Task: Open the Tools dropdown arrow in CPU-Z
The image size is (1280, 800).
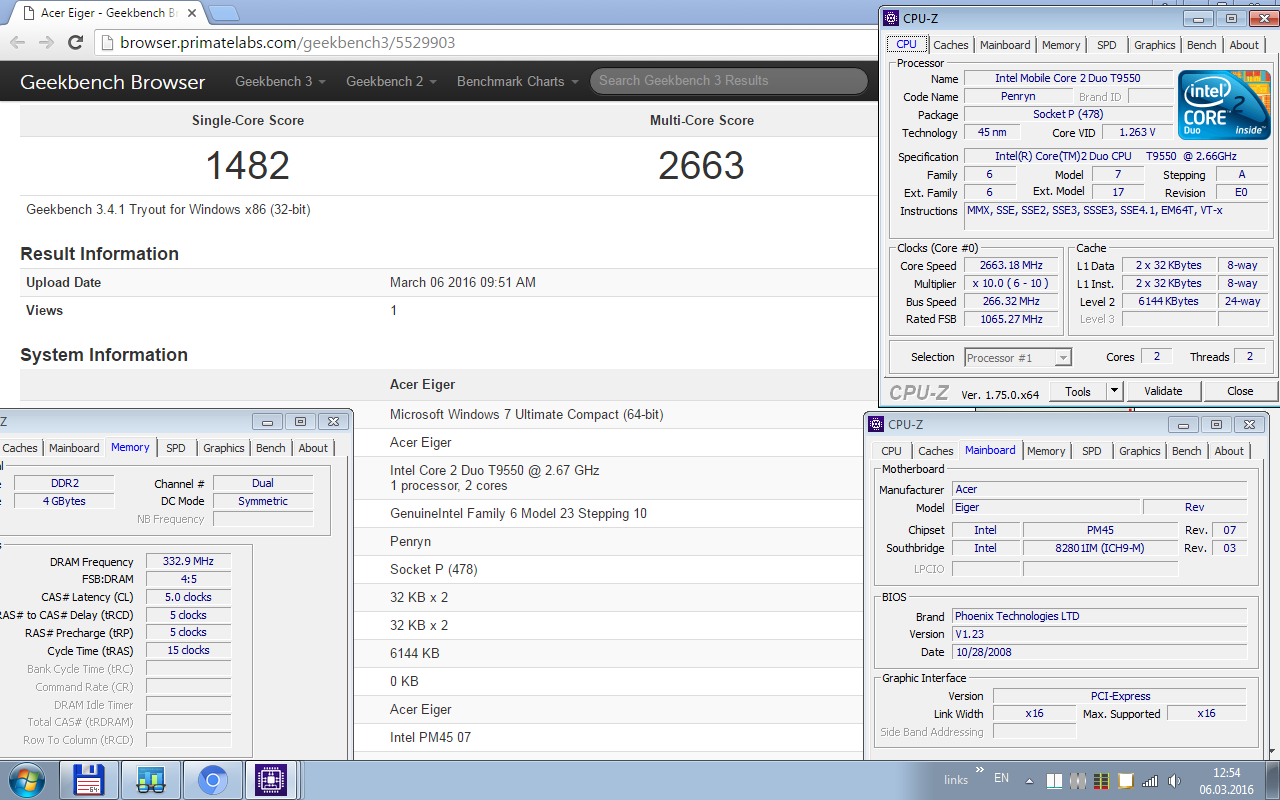Action: click(x=1114, y=391)
